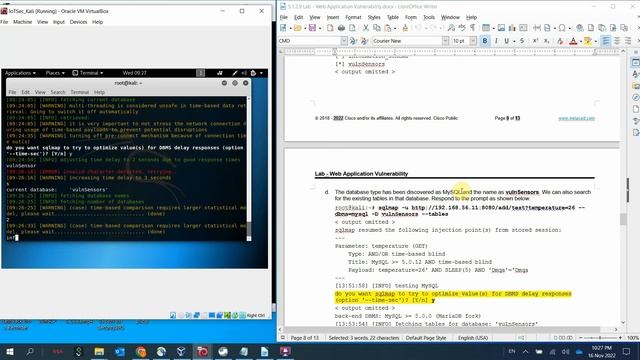Toggle Bold formatting in Writer
640x360 pixels.
point(485,41)
